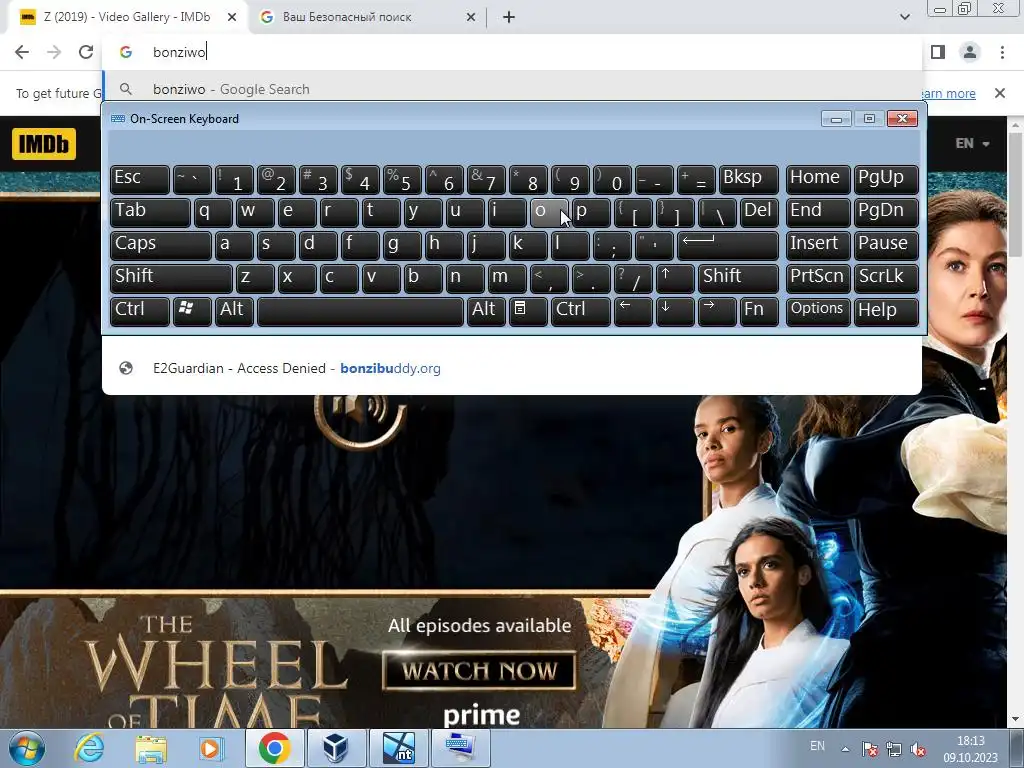Image resolution: width=1024 pixels, height=768 pixels.
Task: Click the right arrow key
Action: coord(716,311)
